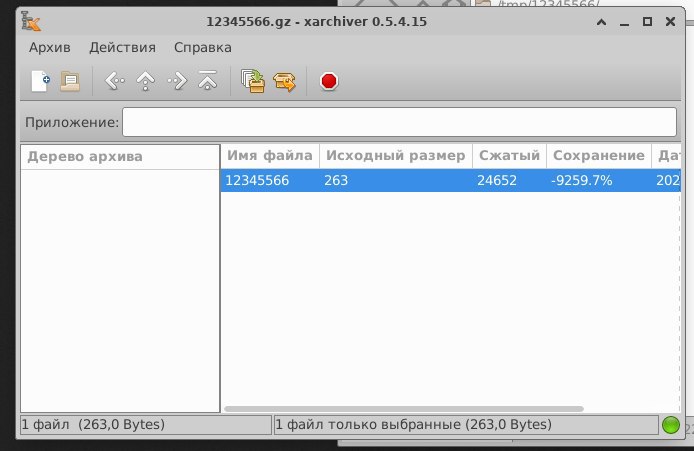Screen dimensions: 694x451
Task: Maximize the xarchiver window
Action: (x=647, y=22)
